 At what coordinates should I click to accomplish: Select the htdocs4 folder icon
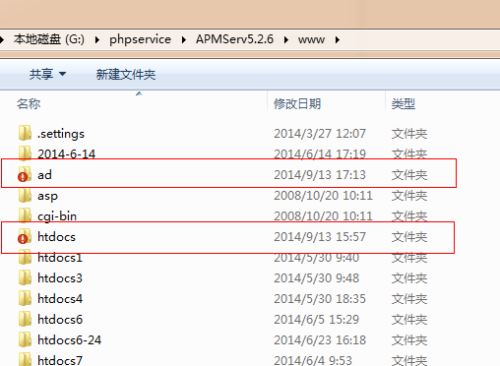tap(25, 298)
